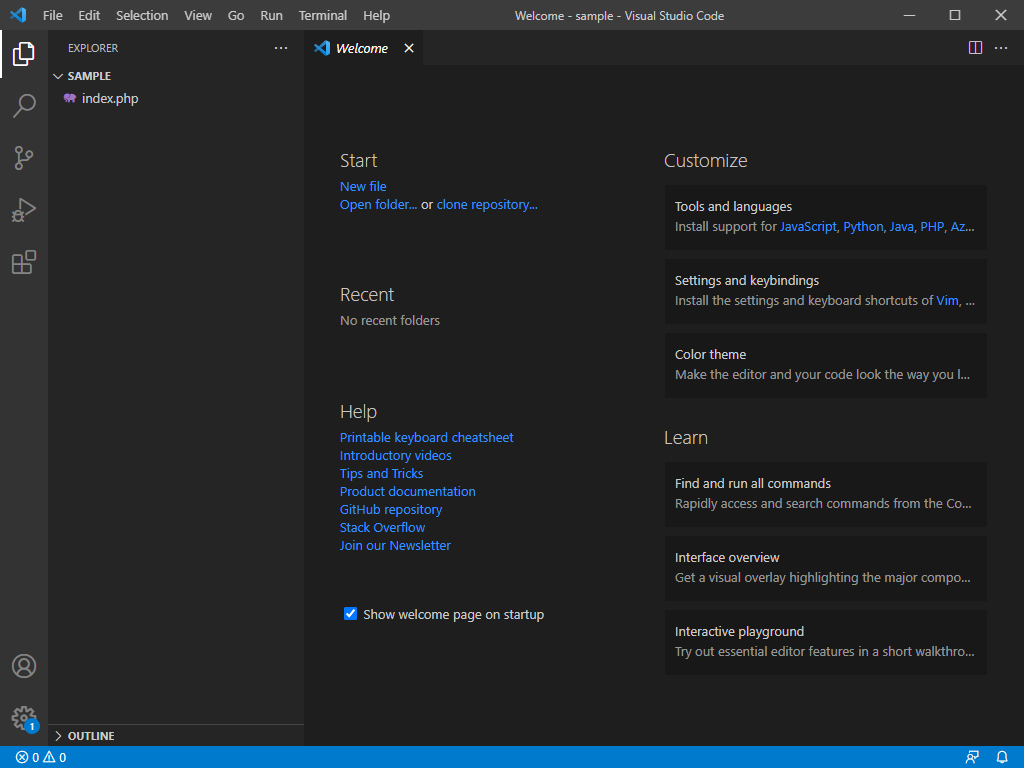Open the Extensions view icon
Image resolution: width=1024 pixels, height=768 pixels.
pyautogui.click(x=24, y=262)
